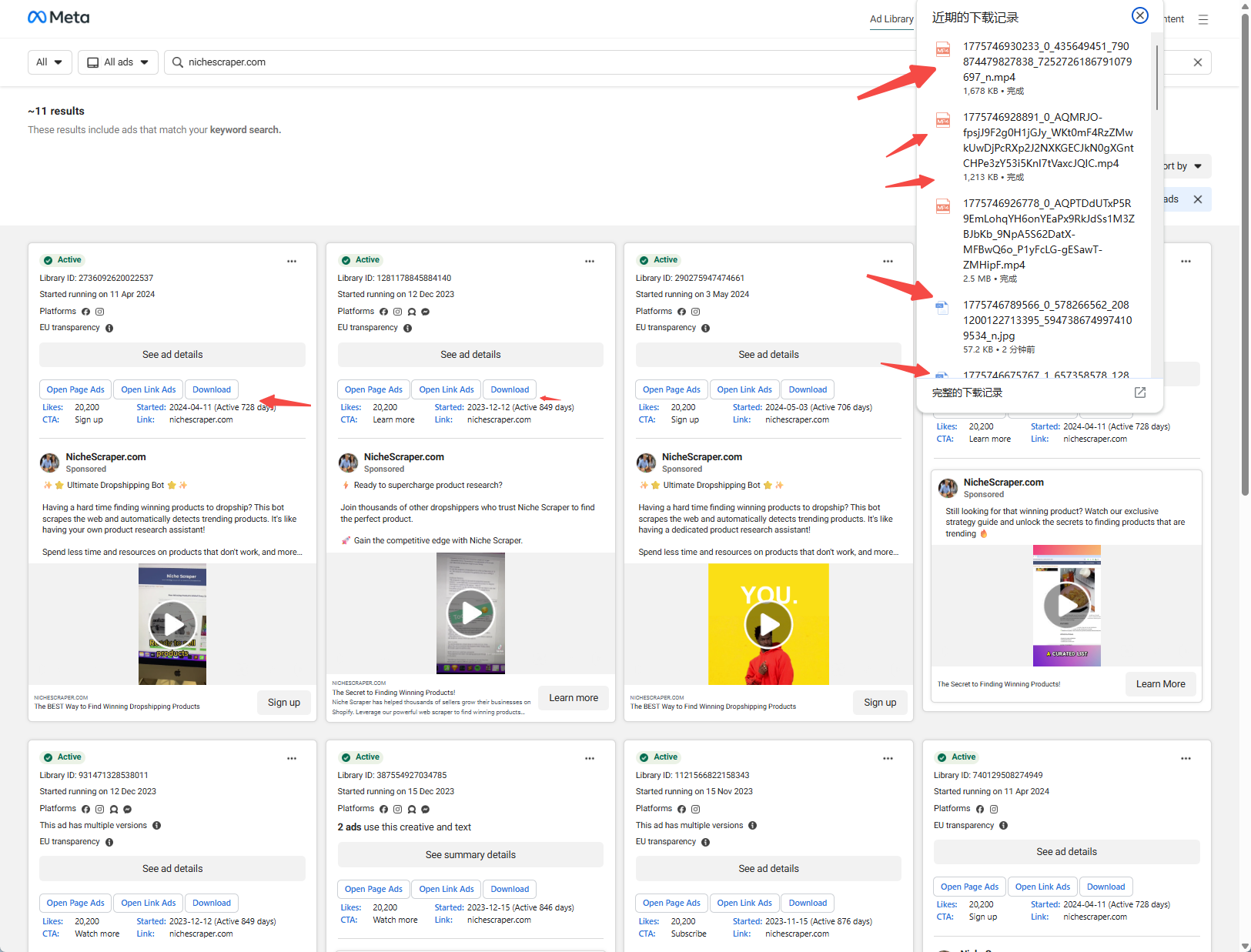This screenshot has width=1251, height=952.
Task: Play the Ultimate Dropshipping Bot video ad 2736092620022537
Action: click(x=172, y=624)
